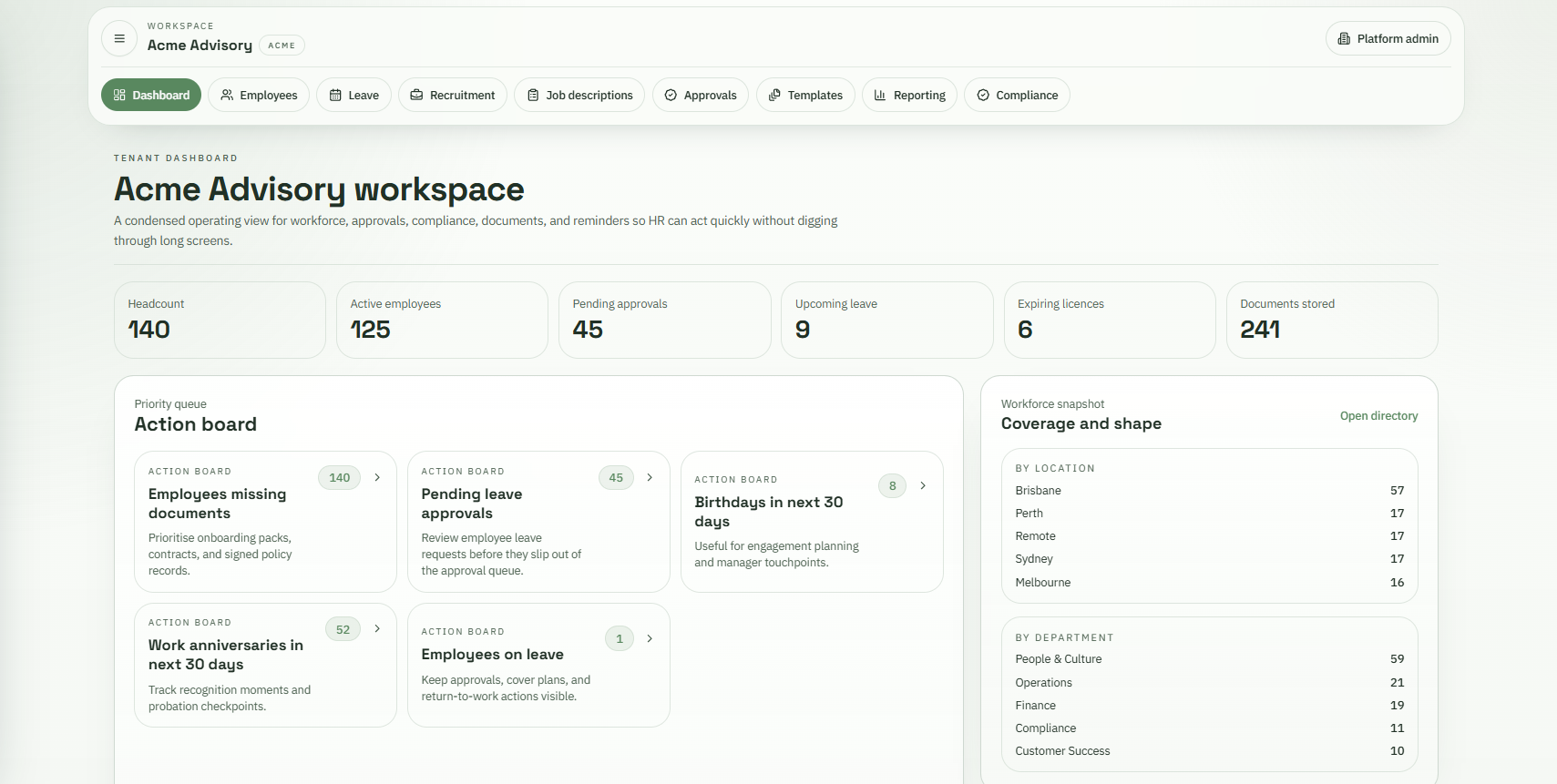Select the Active employees stat card
This screenshot has width=1557, height=784.
[442, 320]
